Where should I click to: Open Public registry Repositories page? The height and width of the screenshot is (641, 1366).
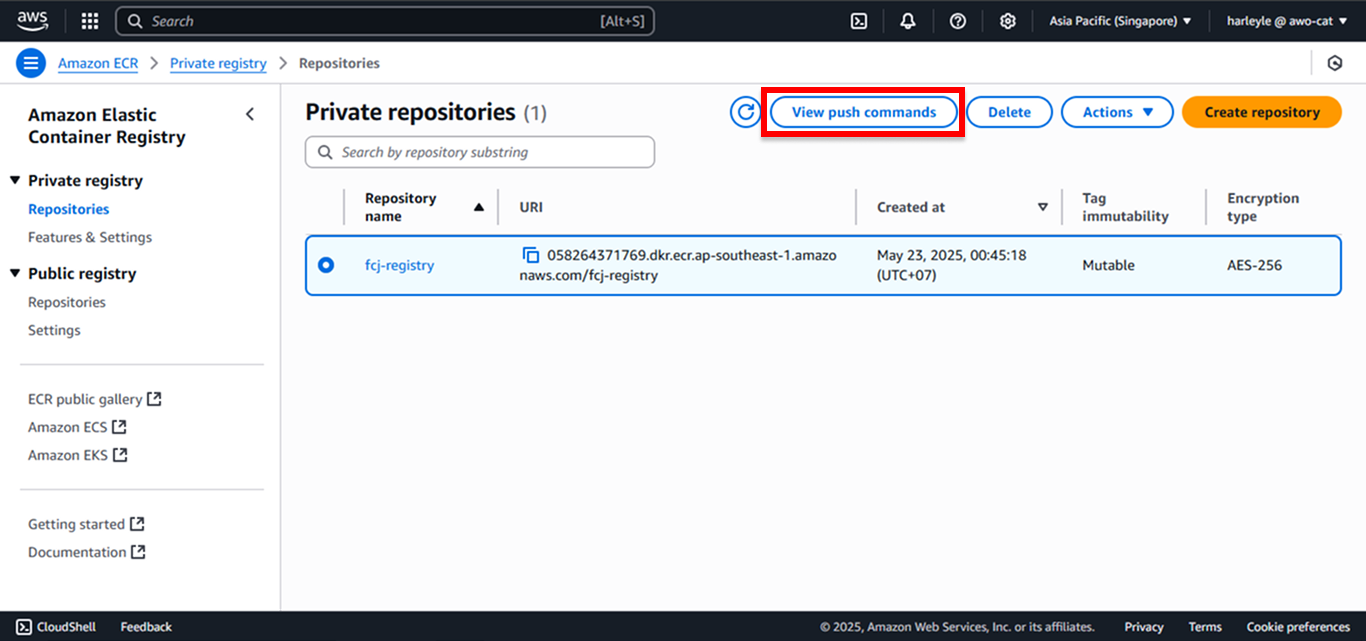pos(67,302)
